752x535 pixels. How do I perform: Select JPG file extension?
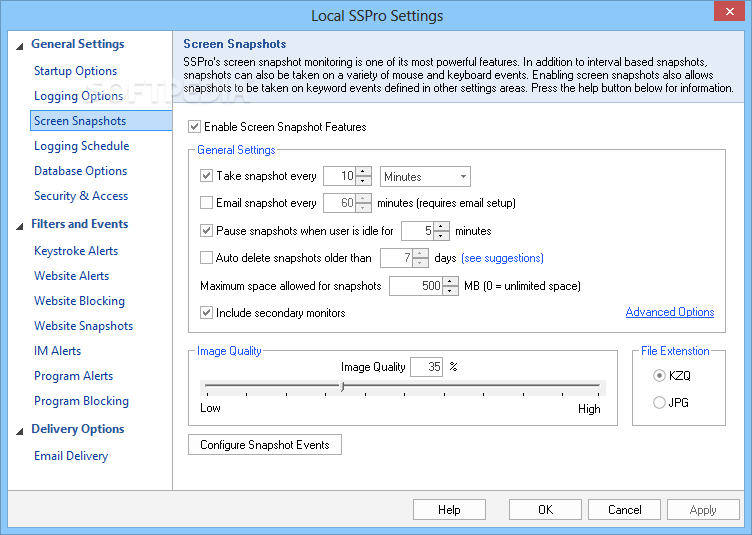coord(659,403)
